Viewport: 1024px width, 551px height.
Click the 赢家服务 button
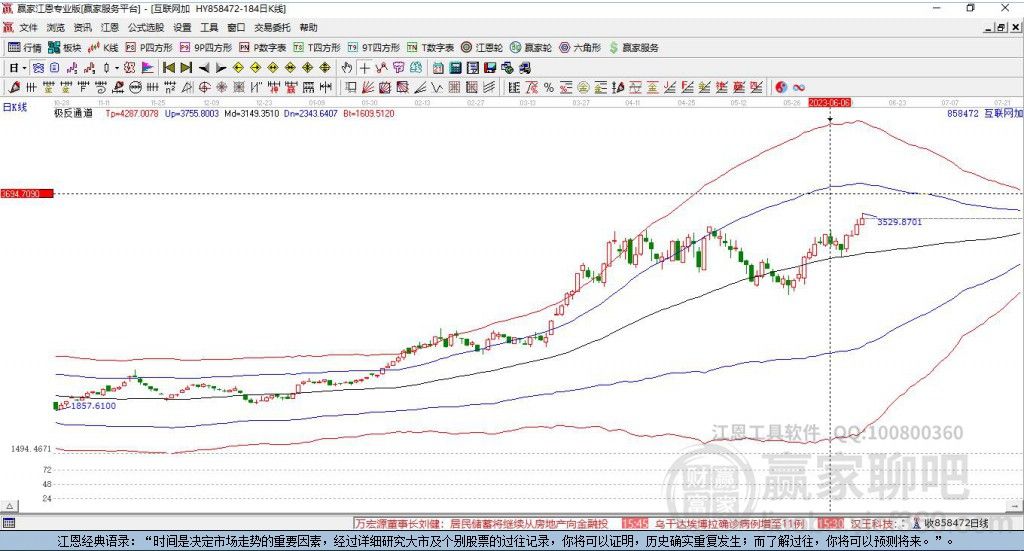tap(633, 47)
